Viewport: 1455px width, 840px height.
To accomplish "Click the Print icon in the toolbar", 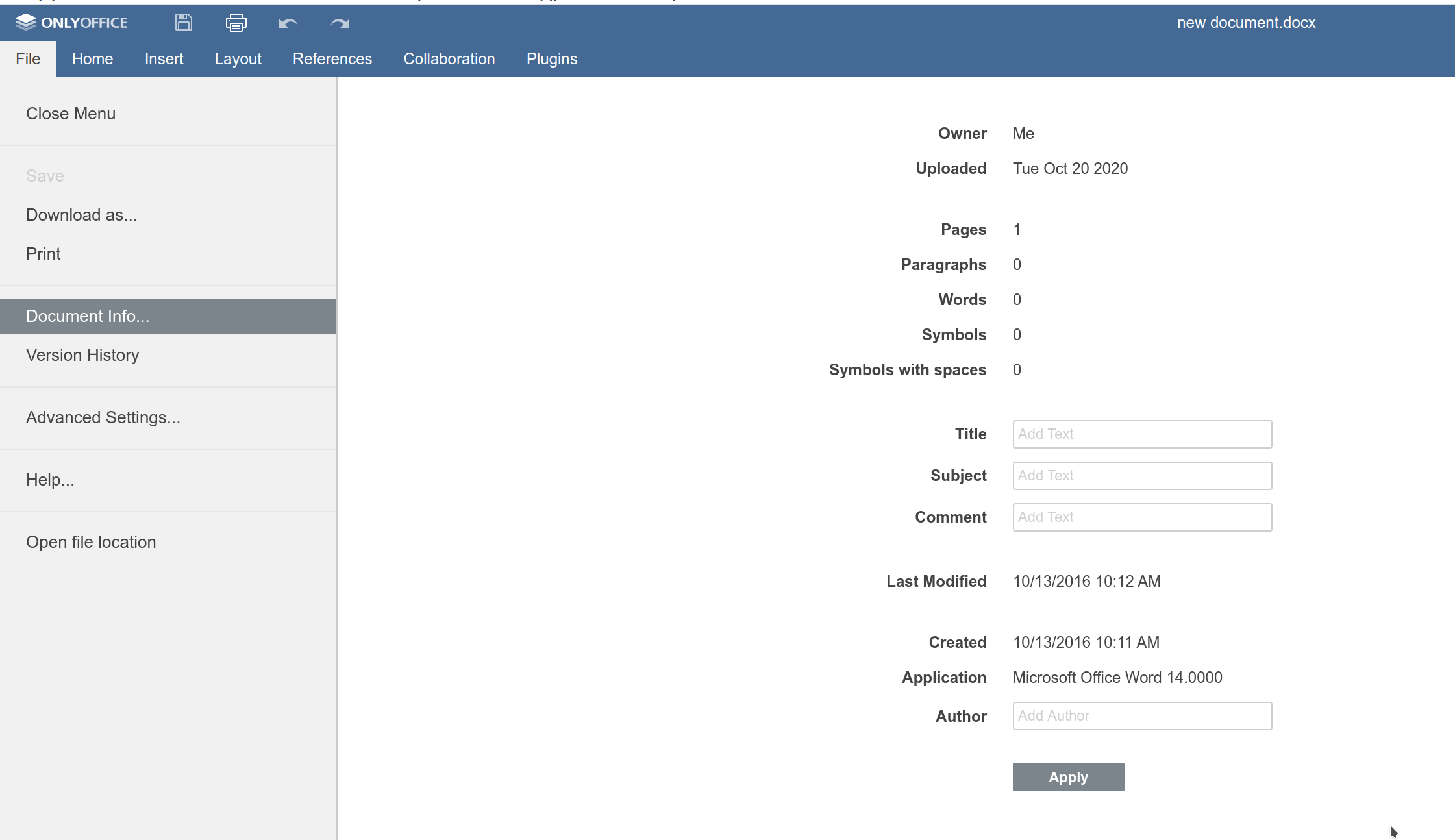I will point(236,22).
